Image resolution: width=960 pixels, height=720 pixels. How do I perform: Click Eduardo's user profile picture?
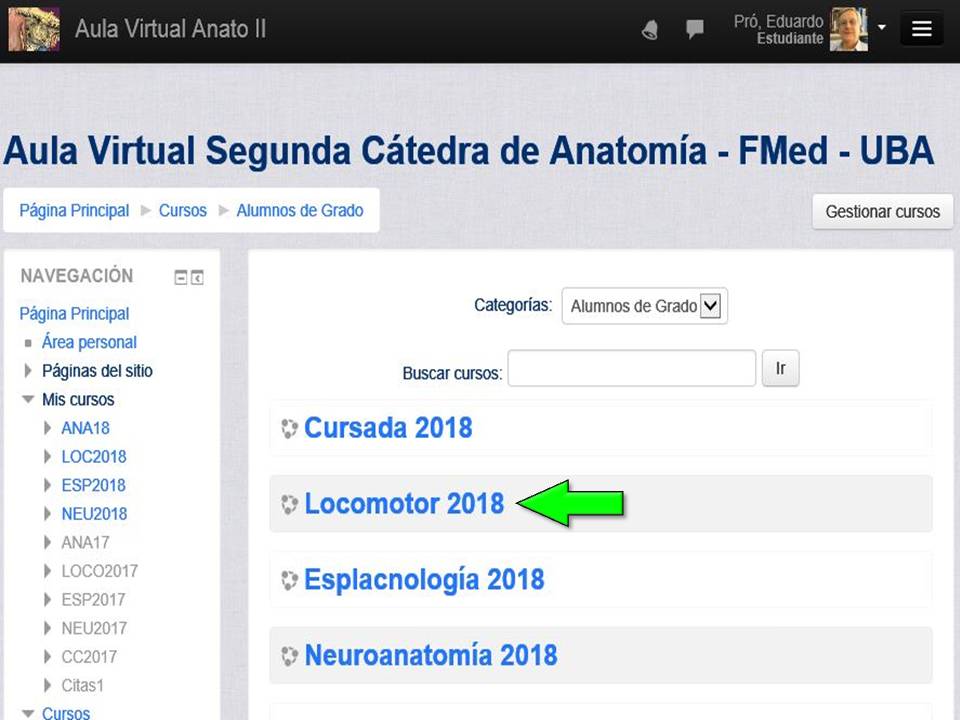pos(848,29)
